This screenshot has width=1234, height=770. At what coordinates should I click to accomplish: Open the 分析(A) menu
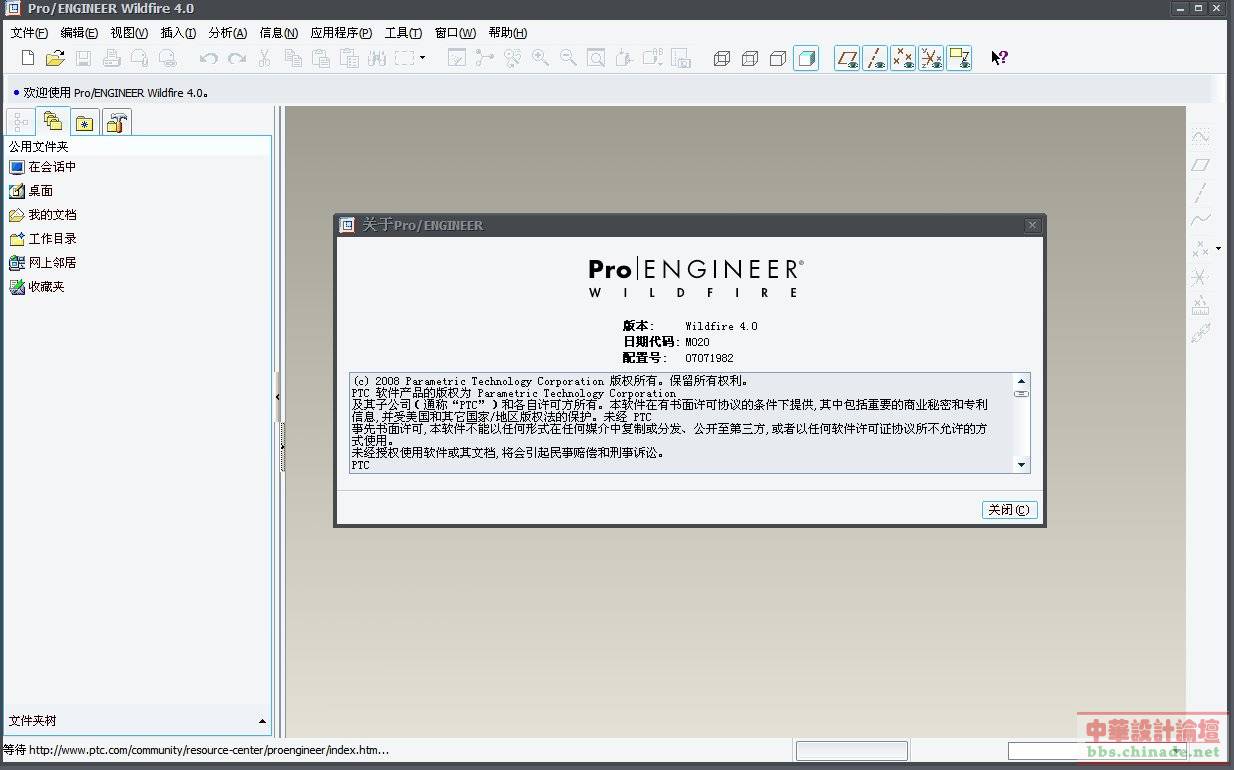pyautogui.click(x=227, y=33)
